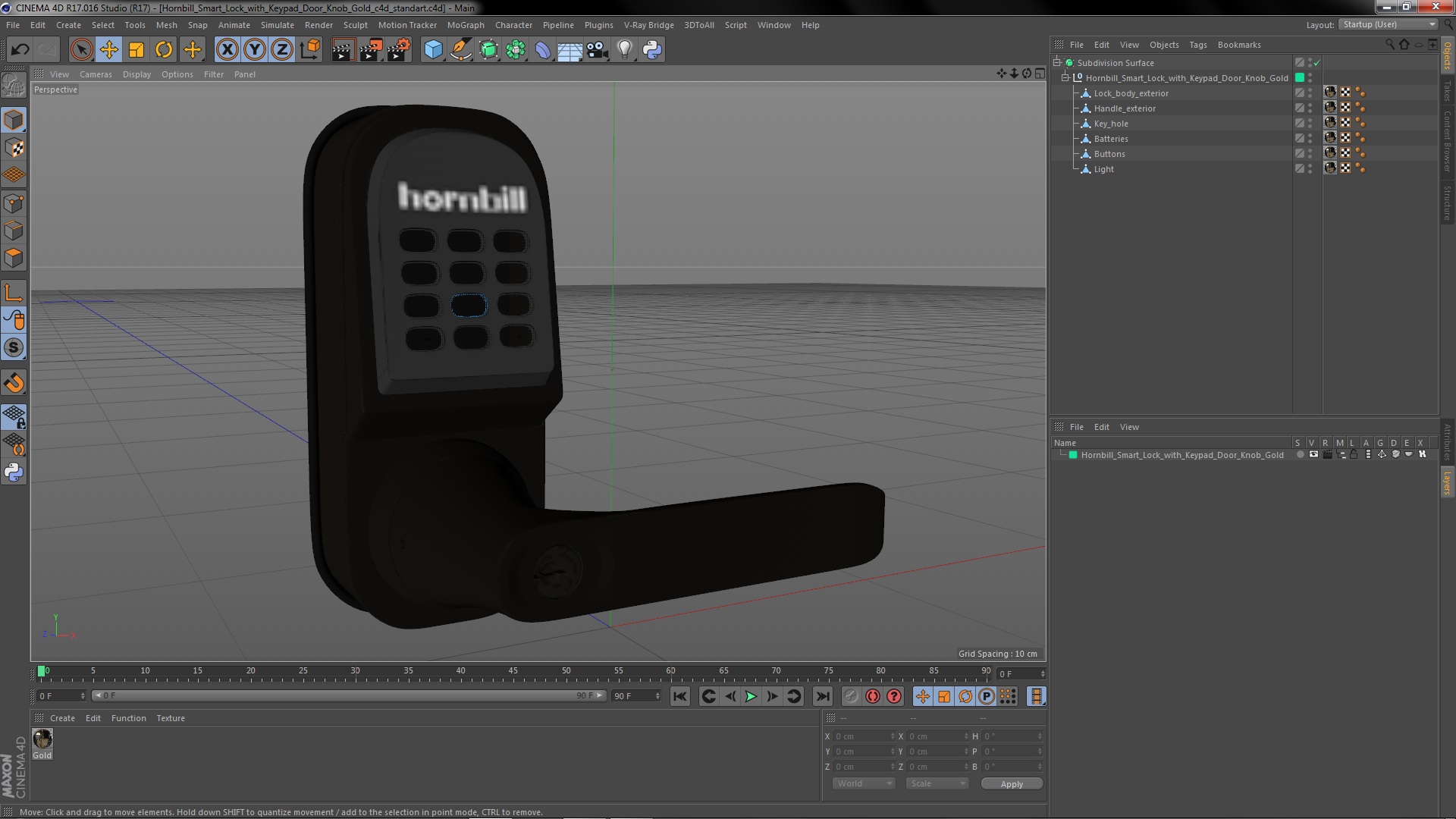Toggle Y axis lock
Image resolution: width=1456 pixels, height=819 pixels.
point(255,50)
